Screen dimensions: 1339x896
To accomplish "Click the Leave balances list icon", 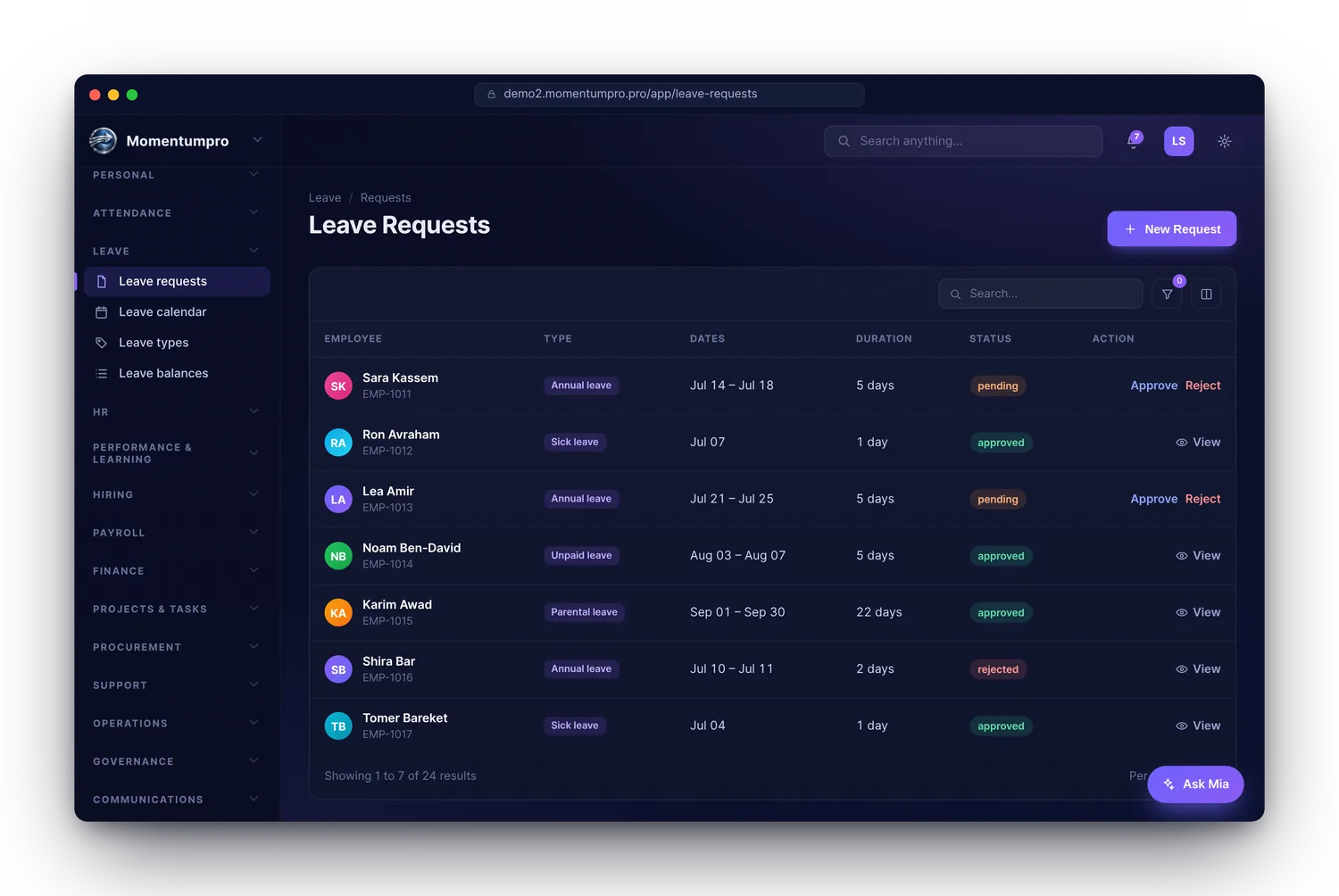I will [x=102, y=373].
